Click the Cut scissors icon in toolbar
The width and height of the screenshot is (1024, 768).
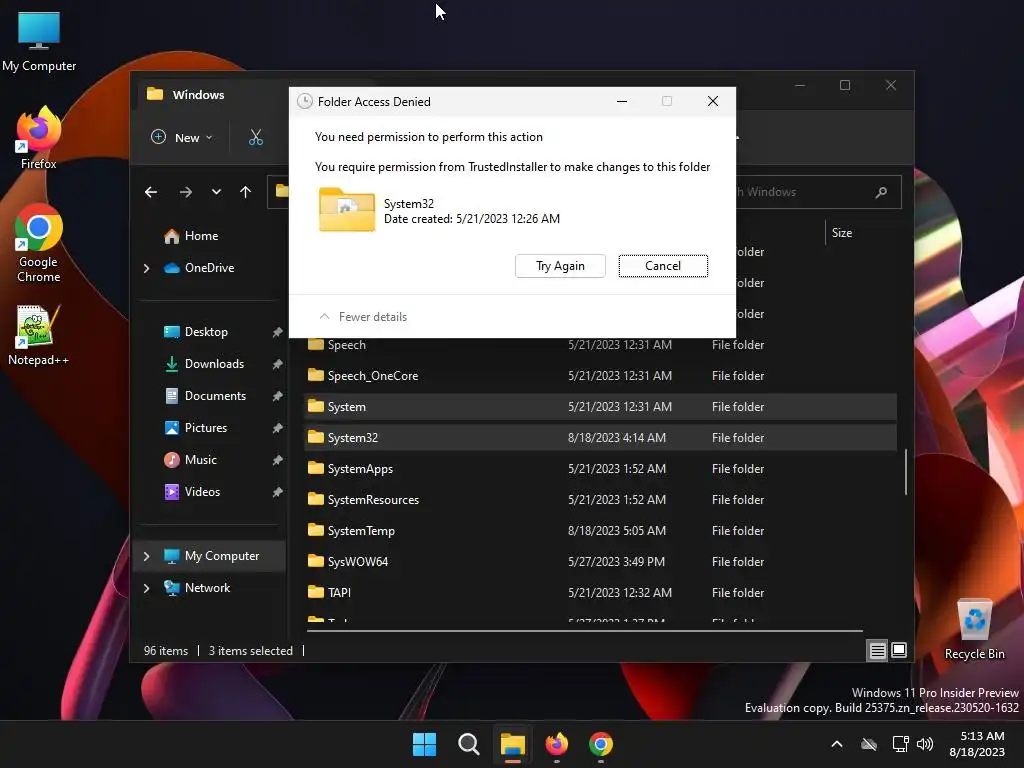click(255, 137)
